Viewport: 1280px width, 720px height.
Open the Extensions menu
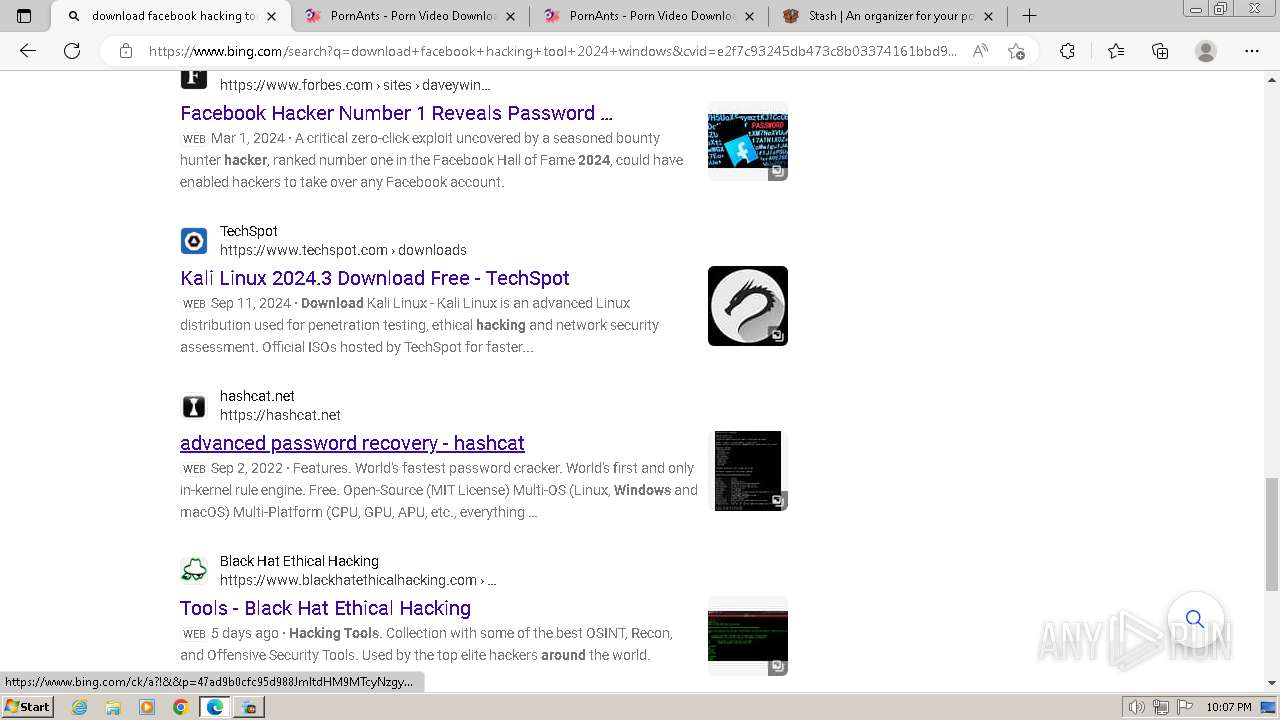point(1067,51)
